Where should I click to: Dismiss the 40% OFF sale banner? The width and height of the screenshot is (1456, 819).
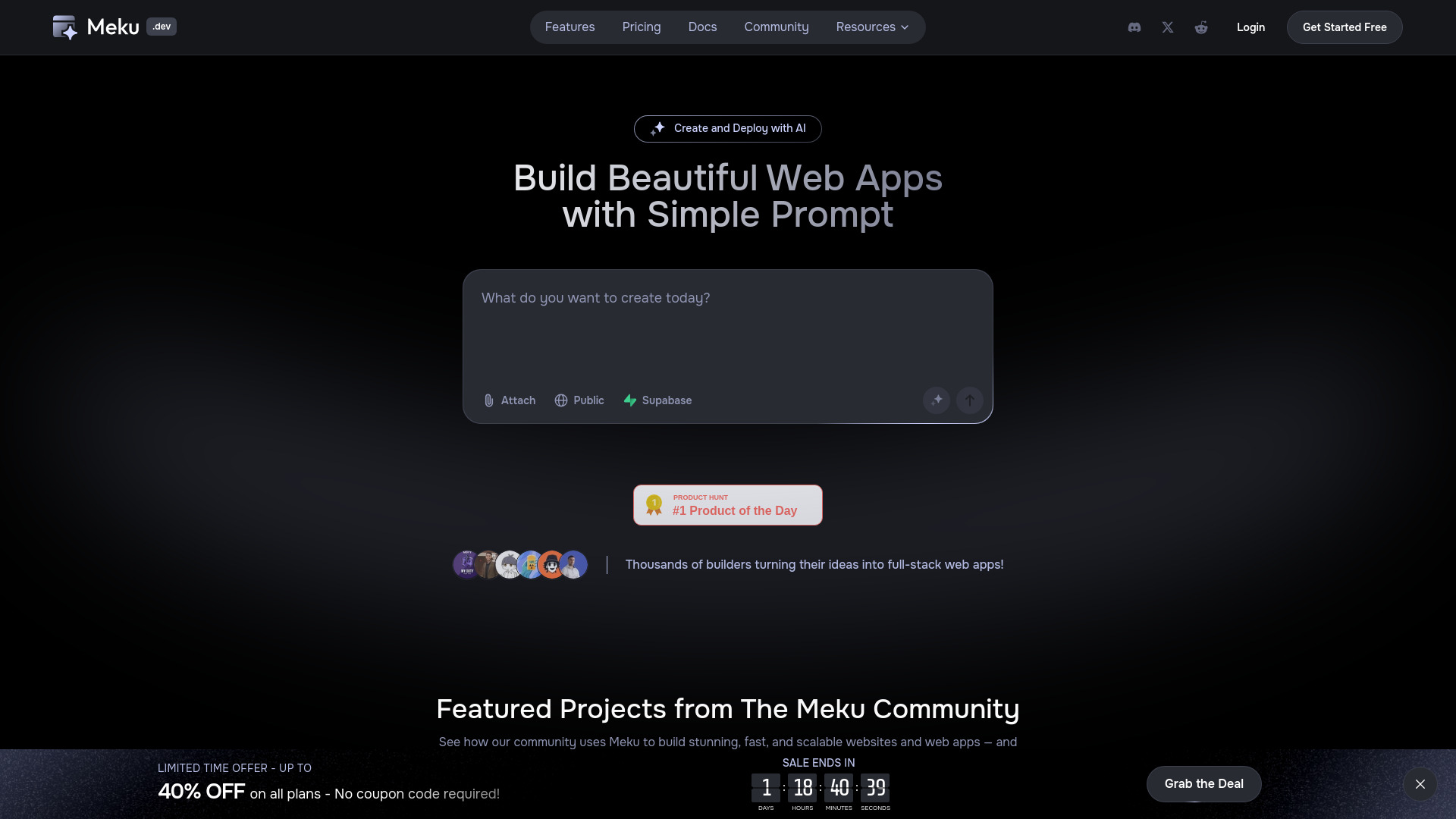1420,784
